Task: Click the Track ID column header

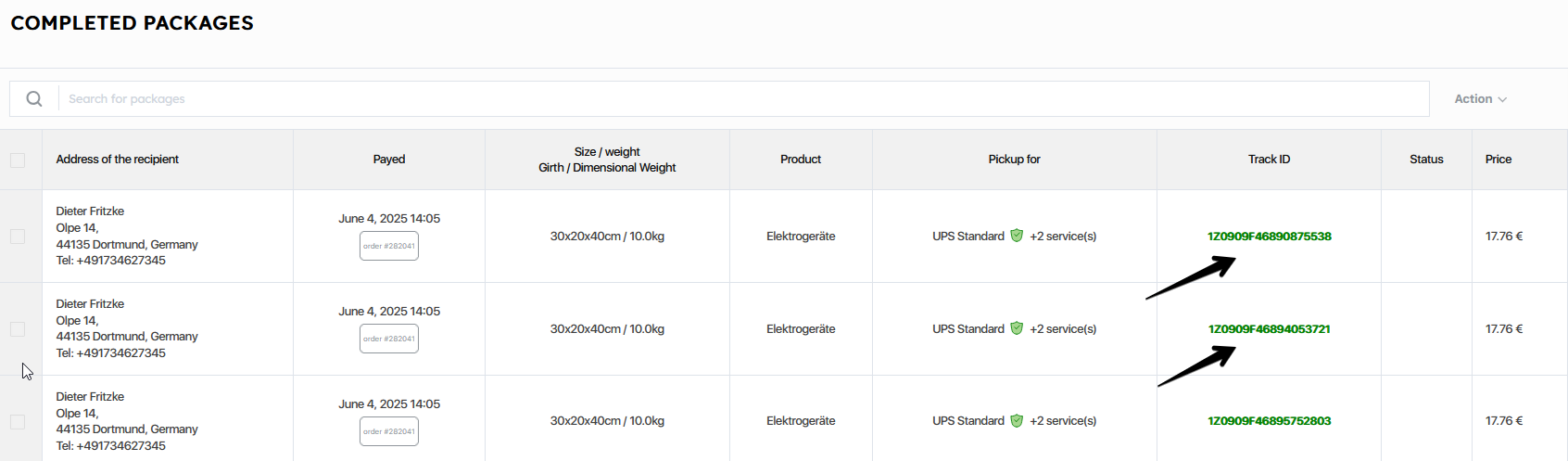Action: (x=1269, y=160)
